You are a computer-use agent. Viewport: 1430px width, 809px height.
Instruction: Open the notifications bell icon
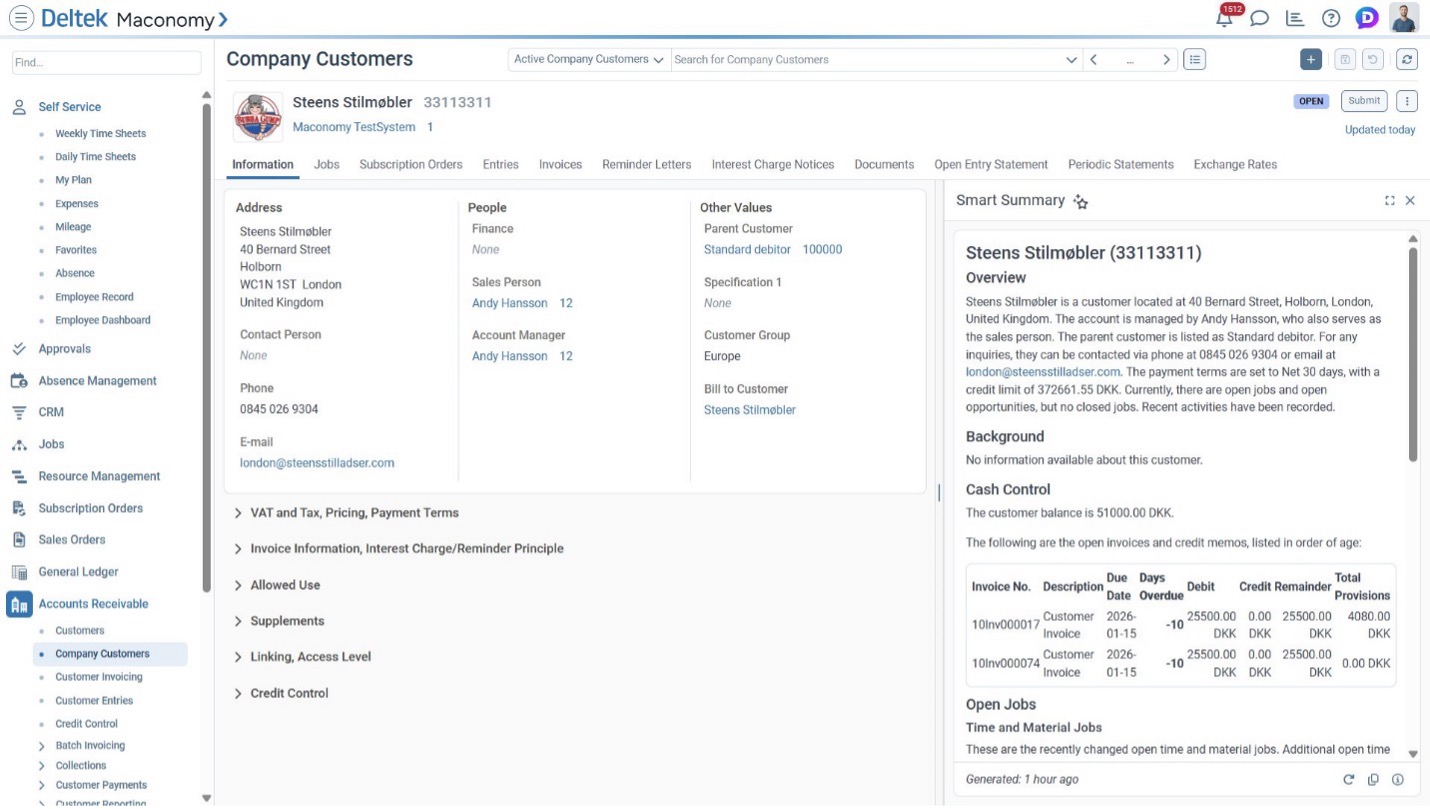pos(1224,18)
